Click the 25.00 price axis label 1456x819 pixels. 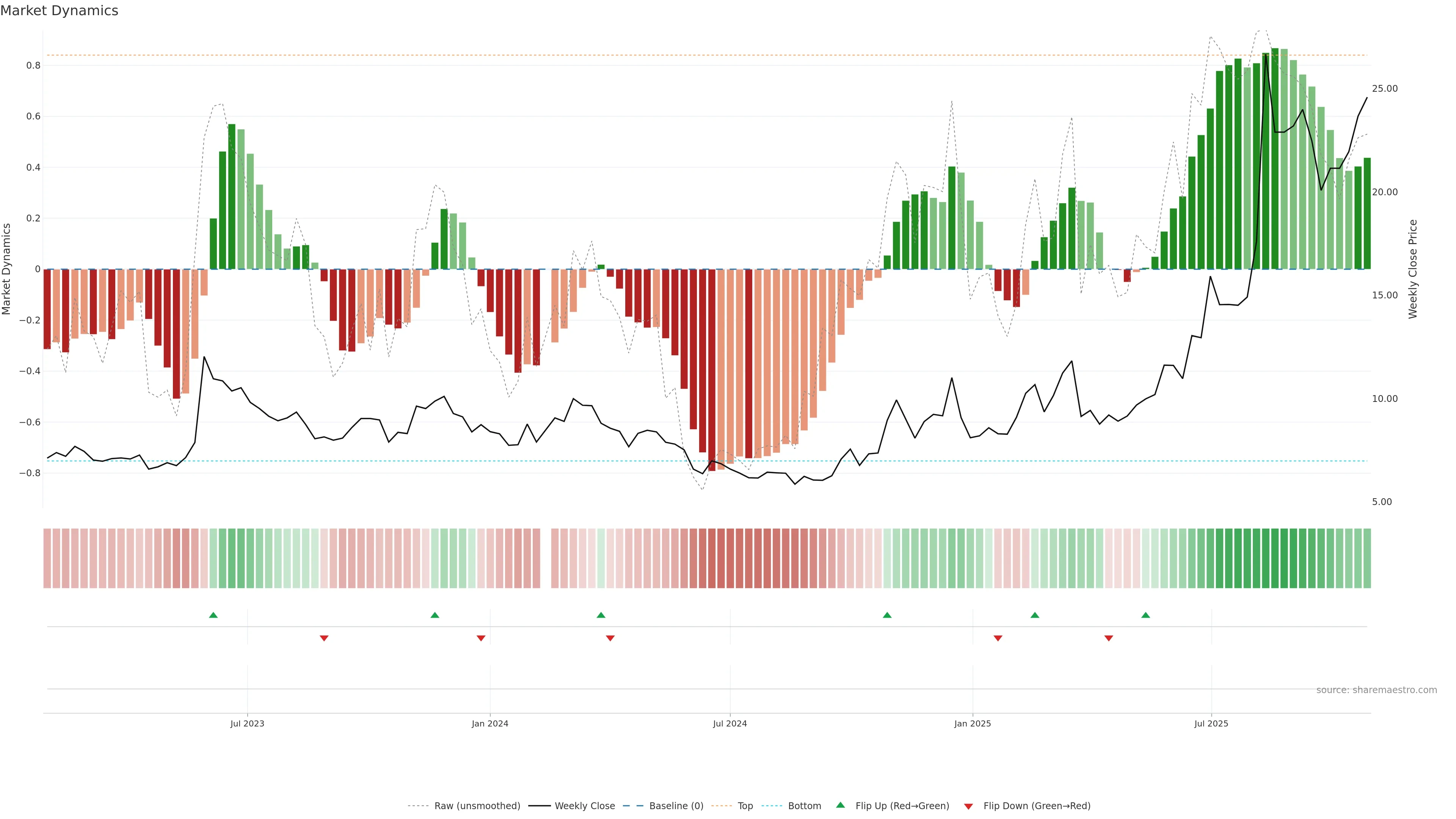pos(1384,89)
